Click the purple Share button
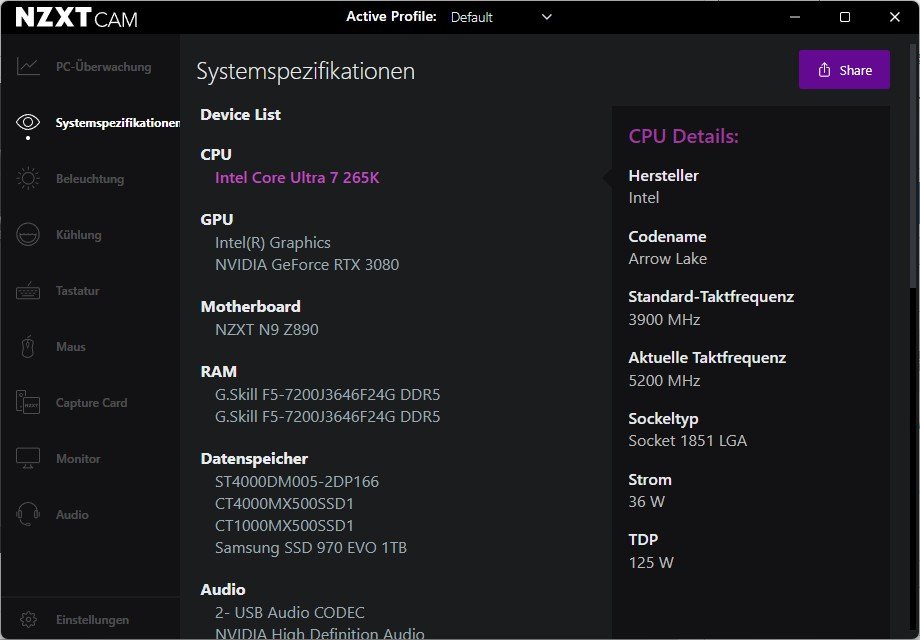Image resolution: width=920 pixels, height=640 pixels. 844,70
